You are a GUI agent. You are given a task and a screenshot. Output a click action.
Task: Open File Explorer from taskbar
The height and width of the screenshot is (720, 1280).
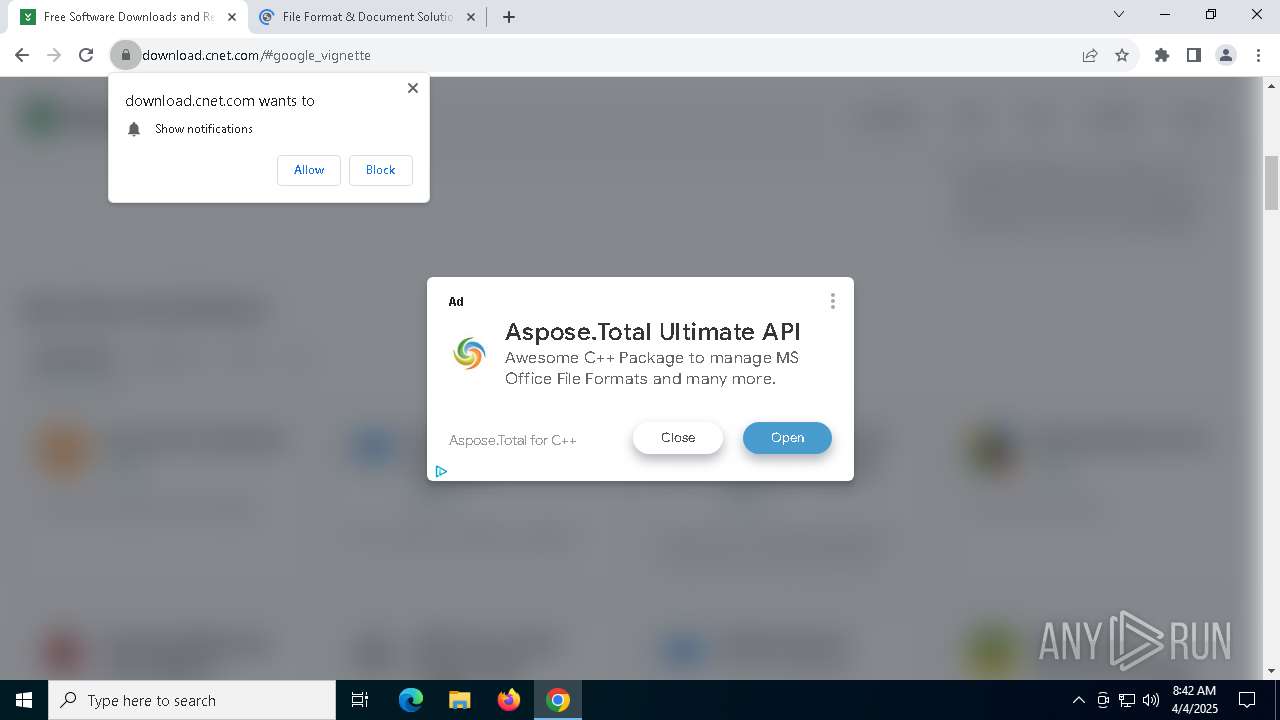(x=459, y=700)
